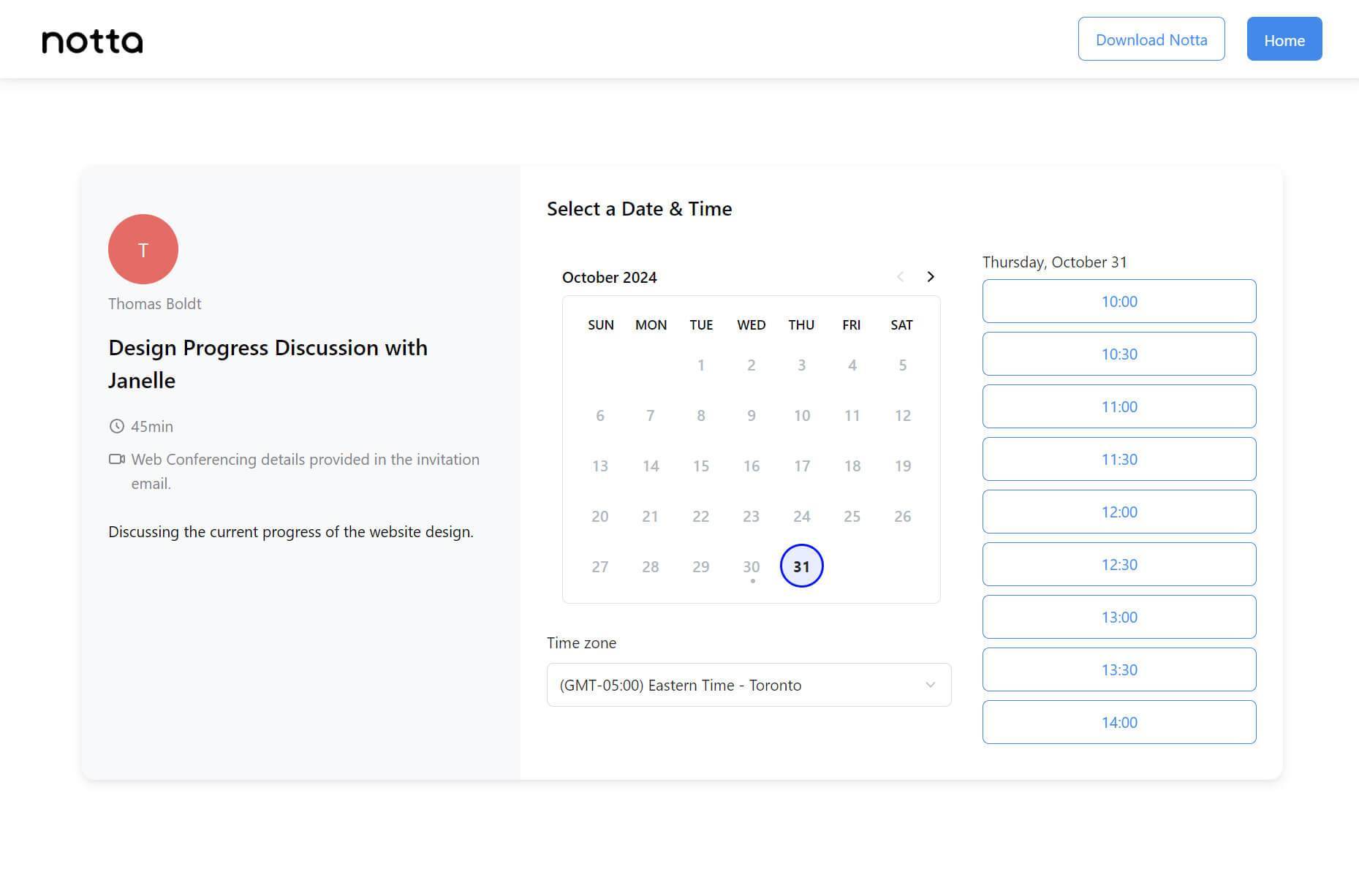Viewport: 1359px width, 896px height.
Task: Go to next month arrow
Action: click(930, 277)
